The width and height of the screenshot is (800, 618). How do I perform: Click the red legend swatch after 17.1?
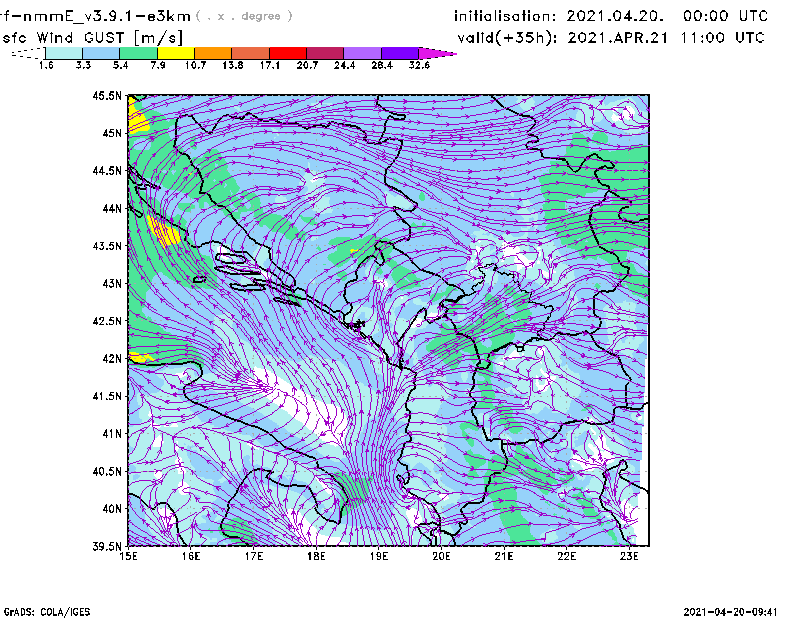click(x=288, y=53)
